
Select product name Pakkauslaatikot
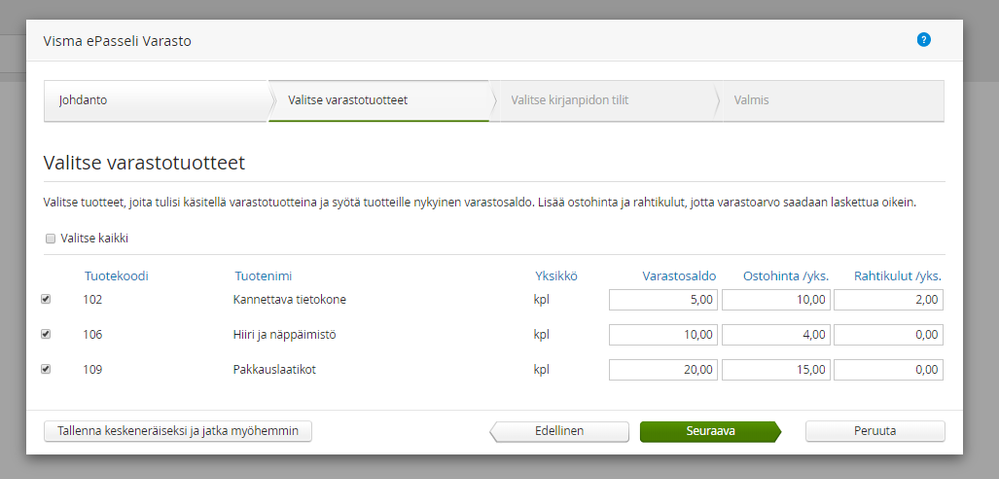click(275, 369)
